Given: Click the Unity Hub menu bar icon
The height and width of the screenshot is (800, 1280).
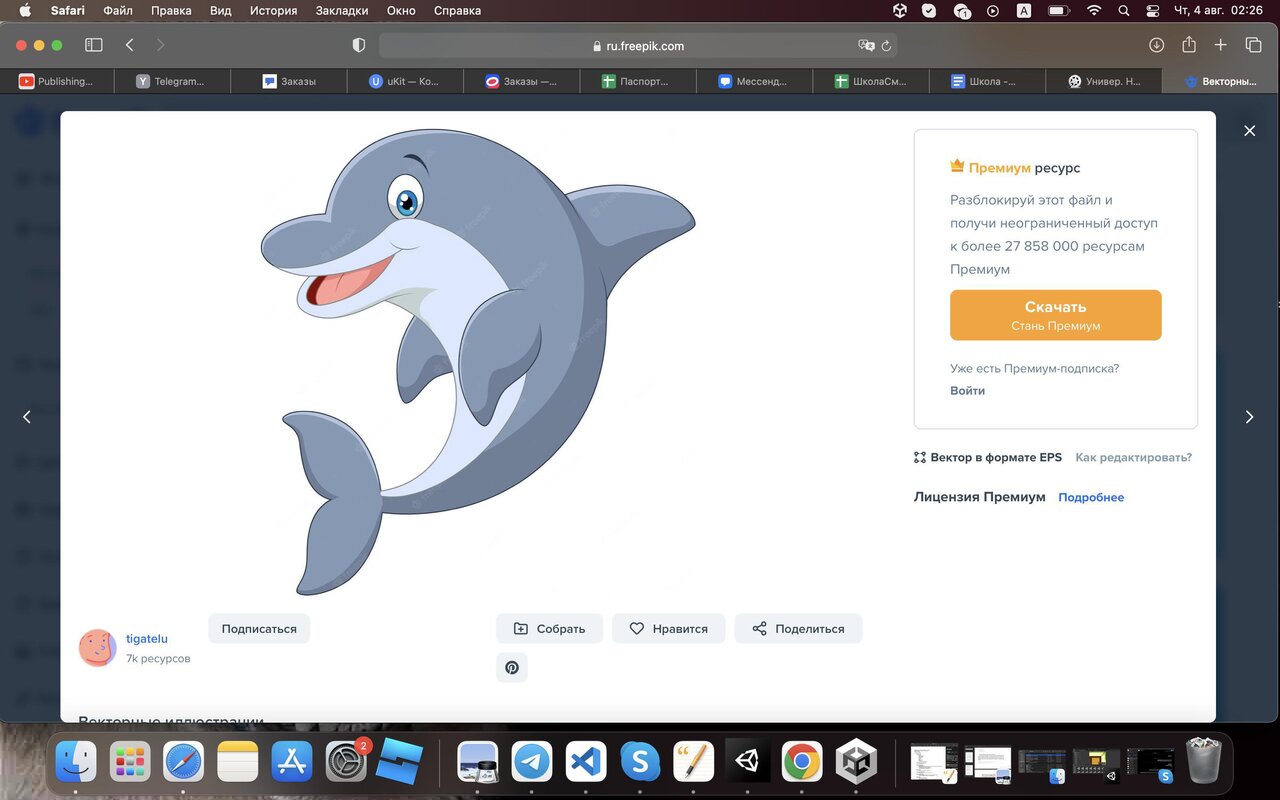Looking at the screenshot, I should (x=899, y=11).
